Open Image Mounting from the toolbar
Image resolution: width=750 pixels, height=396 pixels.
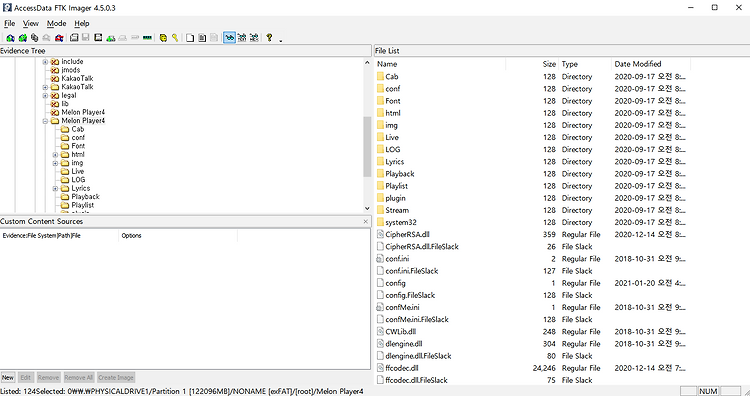click(34, 38)
